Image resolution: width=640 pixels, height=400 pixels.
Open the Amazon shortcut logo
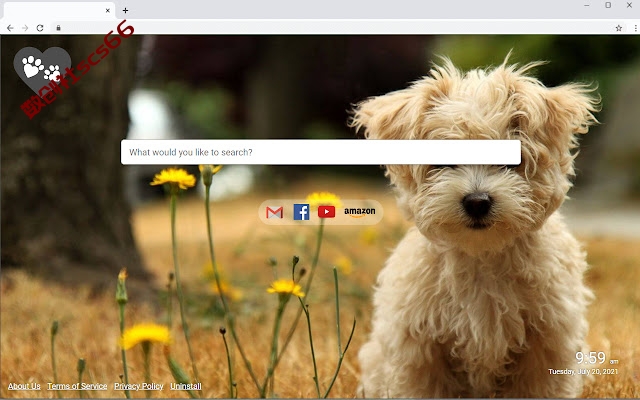click(x=360, y=212)
